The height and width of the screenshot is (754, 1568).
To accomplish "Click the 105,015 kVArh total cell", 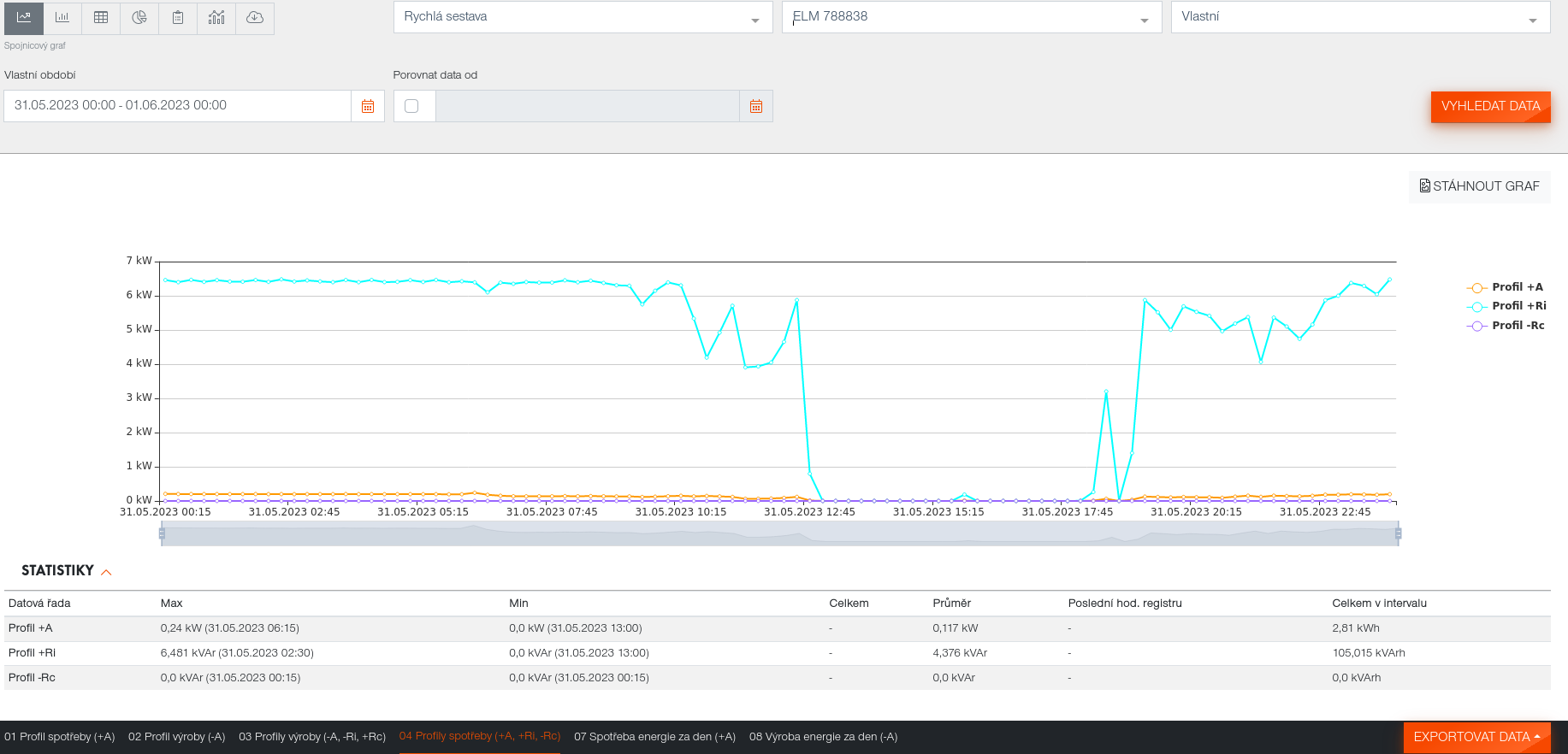I will 1369,653.
